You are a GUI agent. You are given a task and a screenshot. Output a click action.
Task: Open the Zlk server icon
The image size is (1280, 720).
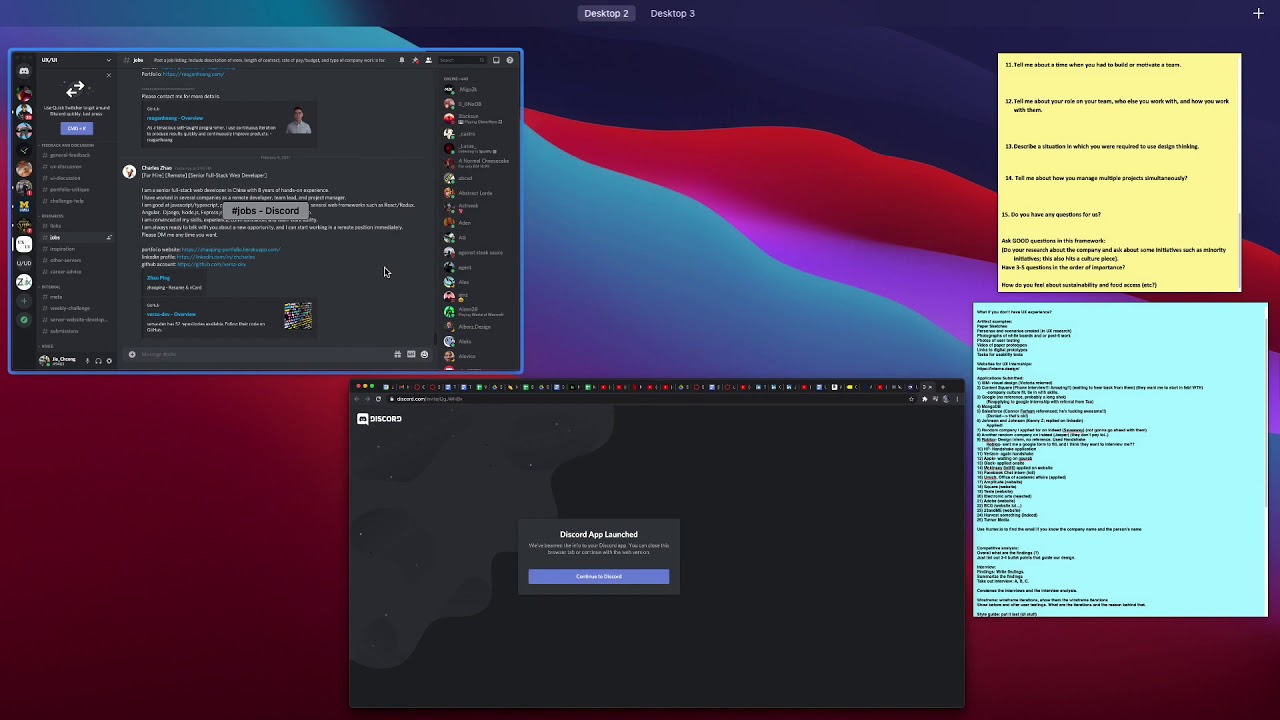(x=24, y=282)
